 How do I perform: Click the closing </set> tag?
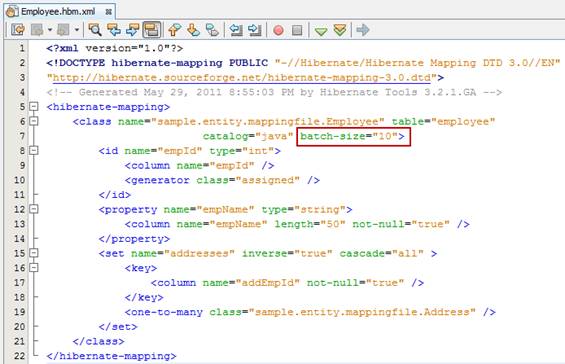point(118,327)
